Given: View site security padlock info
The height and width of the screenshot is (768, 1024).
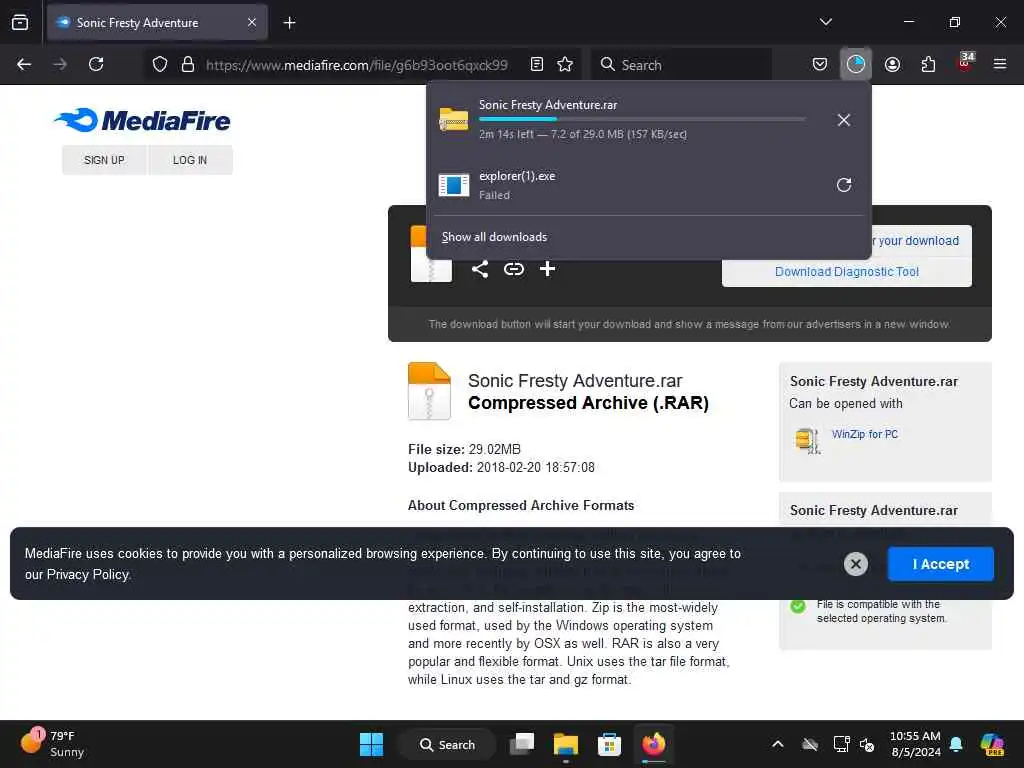Looking at the screenshot, I should click(x=188, y=64).
